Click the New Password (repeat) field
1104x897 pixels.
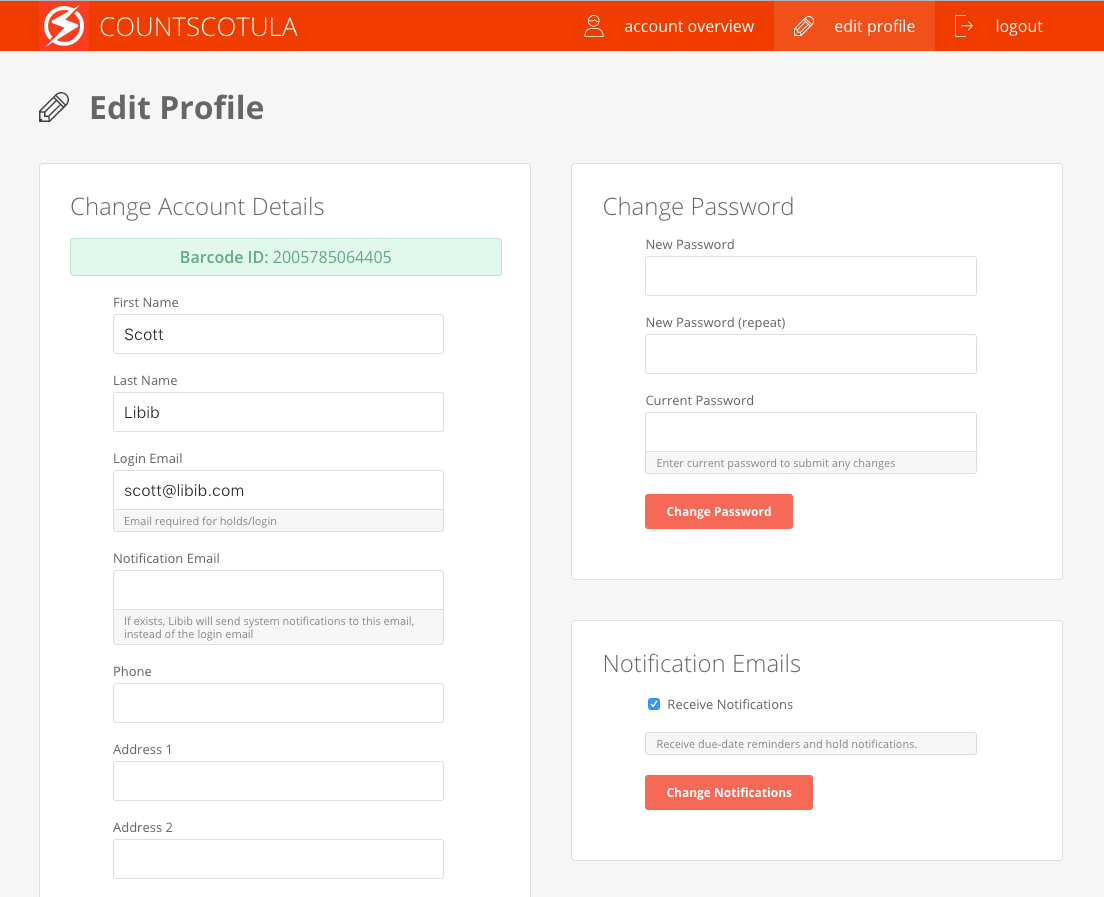tap(810, 354)
